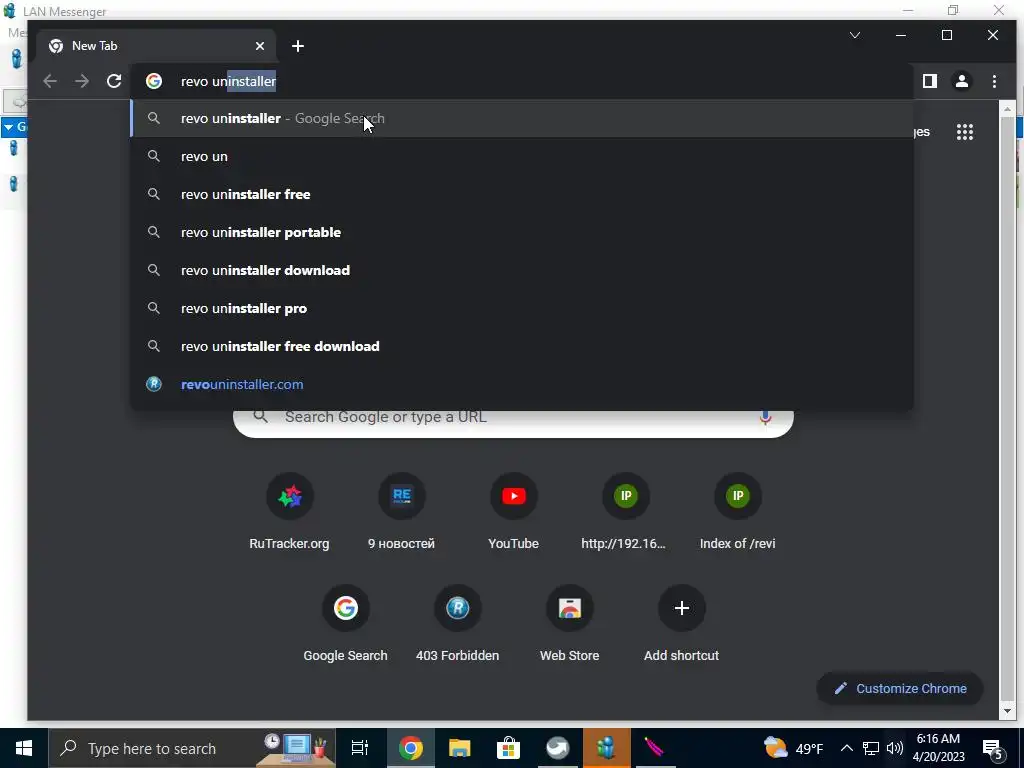Click the page scrollbar down arrow

point(1006,711)
